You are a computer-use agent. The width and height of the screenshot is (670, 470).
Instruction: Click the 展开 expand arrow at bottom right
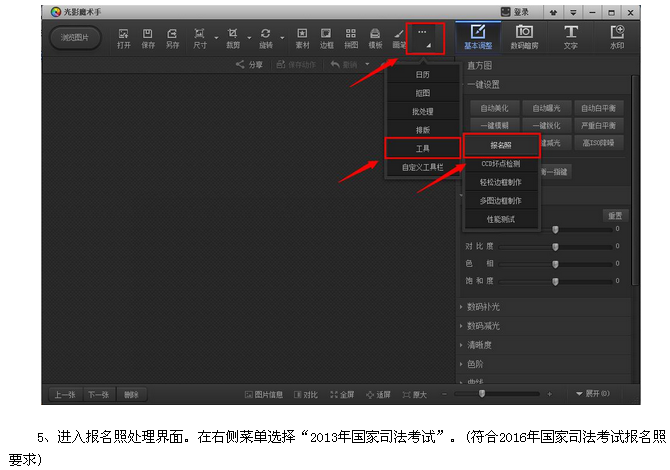point(579,394)
